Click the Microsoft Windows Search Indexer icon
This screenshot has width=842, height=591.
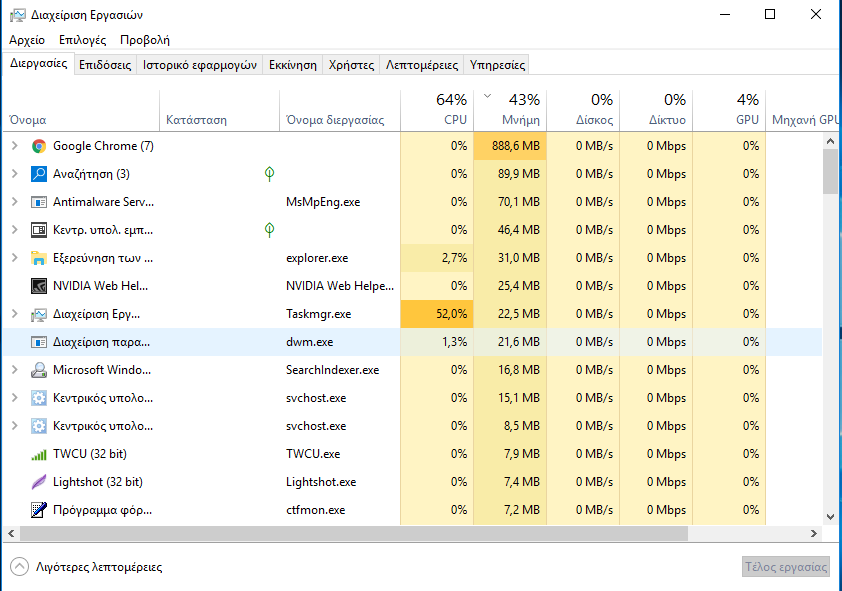[x=39, y=370]
